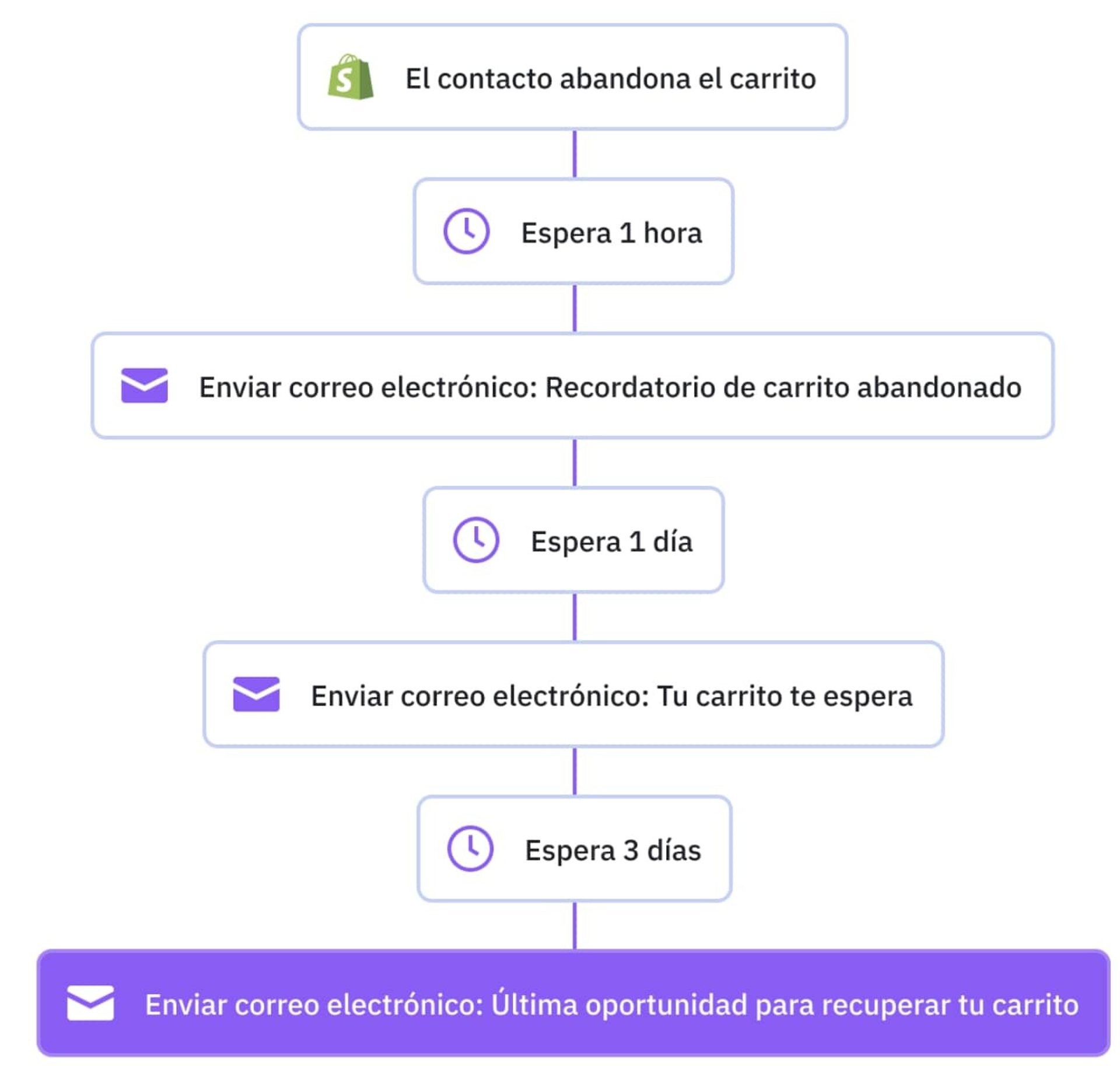The image size is (1120, 1066).
Task: Click the connector line below 'Espera 1 día'
Action: 575,617
